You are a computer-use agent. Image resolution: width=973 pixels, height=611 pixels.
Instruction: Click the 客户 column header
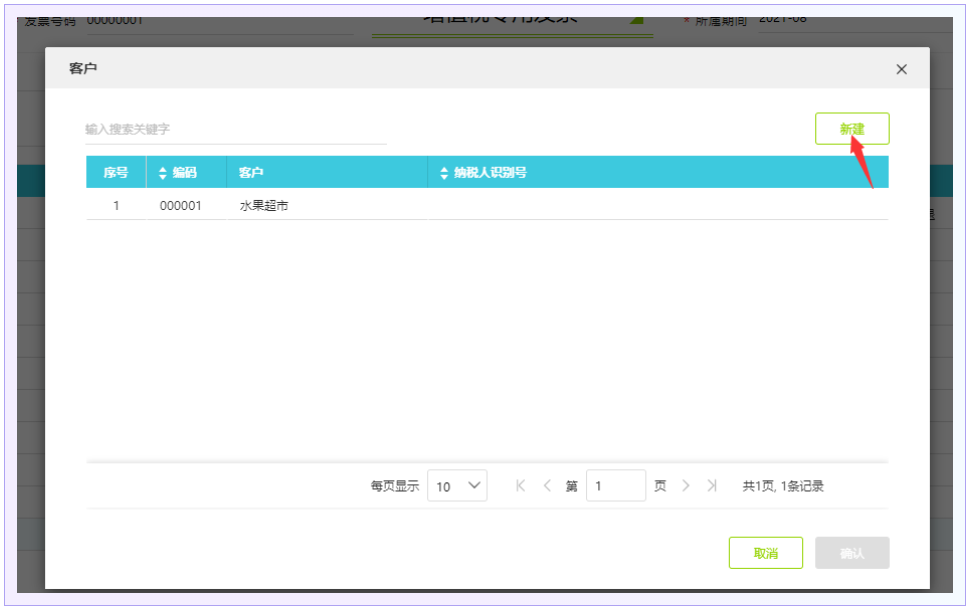[251, 173]
